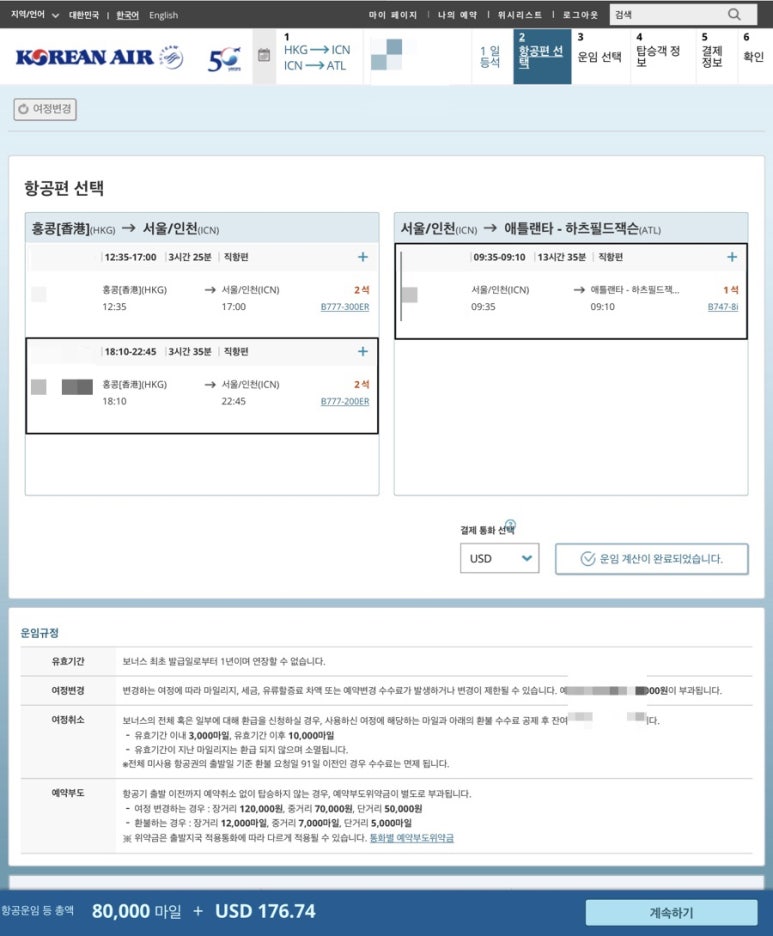Open B777-200ER aircraft link
Viewport: 773px width, 936px height.
coord(345,401)
